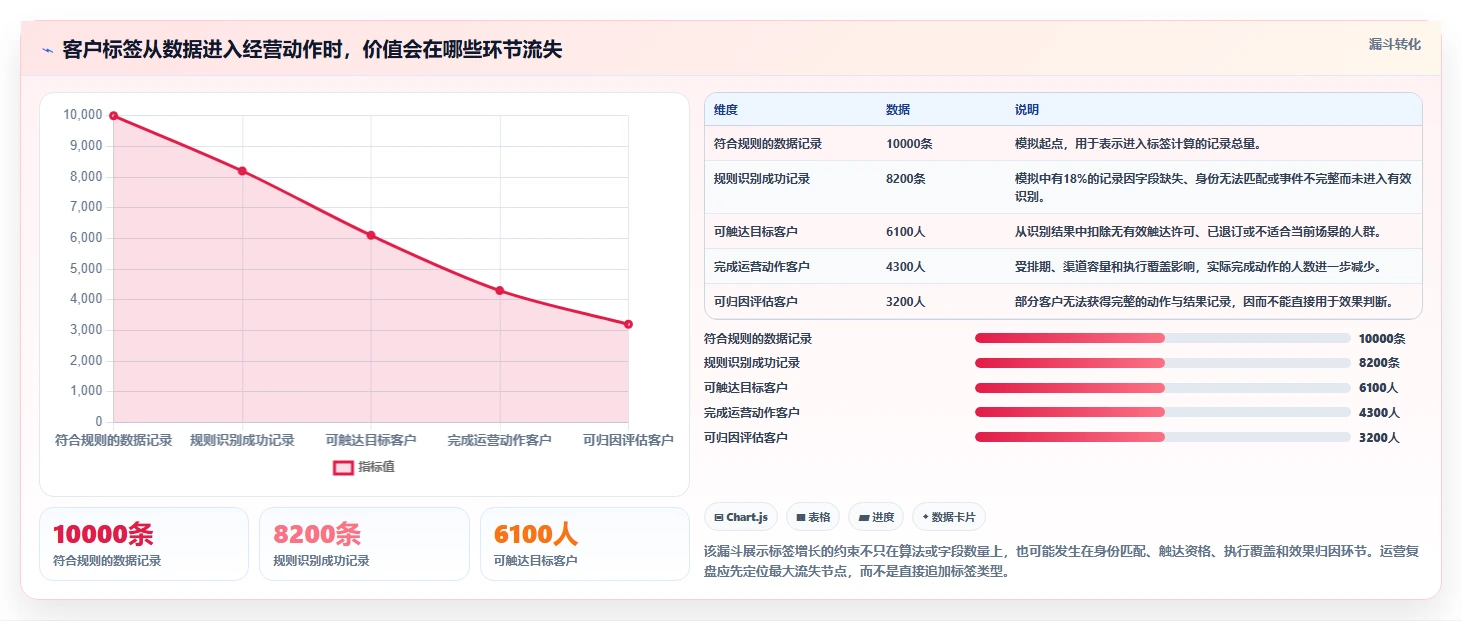This screenshot has height=621, width=1462.
Task: Open the Chart.js chip
Action: pyautogui.click(x=741, y=517)
